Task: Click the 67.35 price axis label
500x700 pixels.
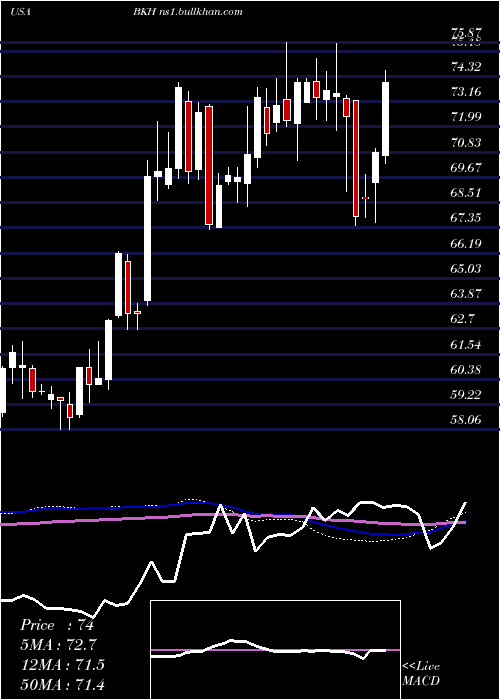Action: click(x=466, y=218)
